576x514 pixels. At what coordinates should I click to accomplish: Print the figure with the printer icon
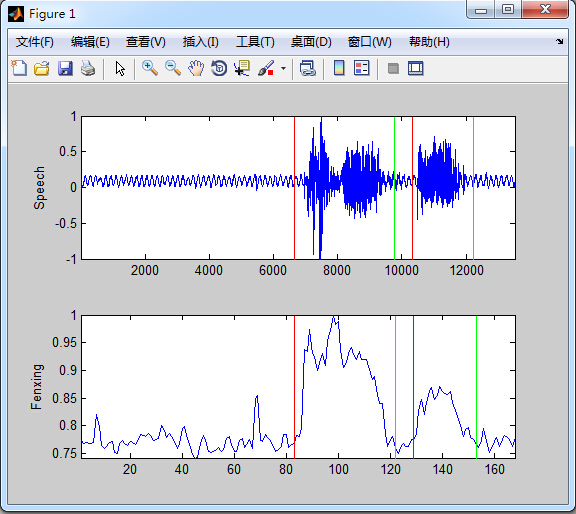point(88,68)
